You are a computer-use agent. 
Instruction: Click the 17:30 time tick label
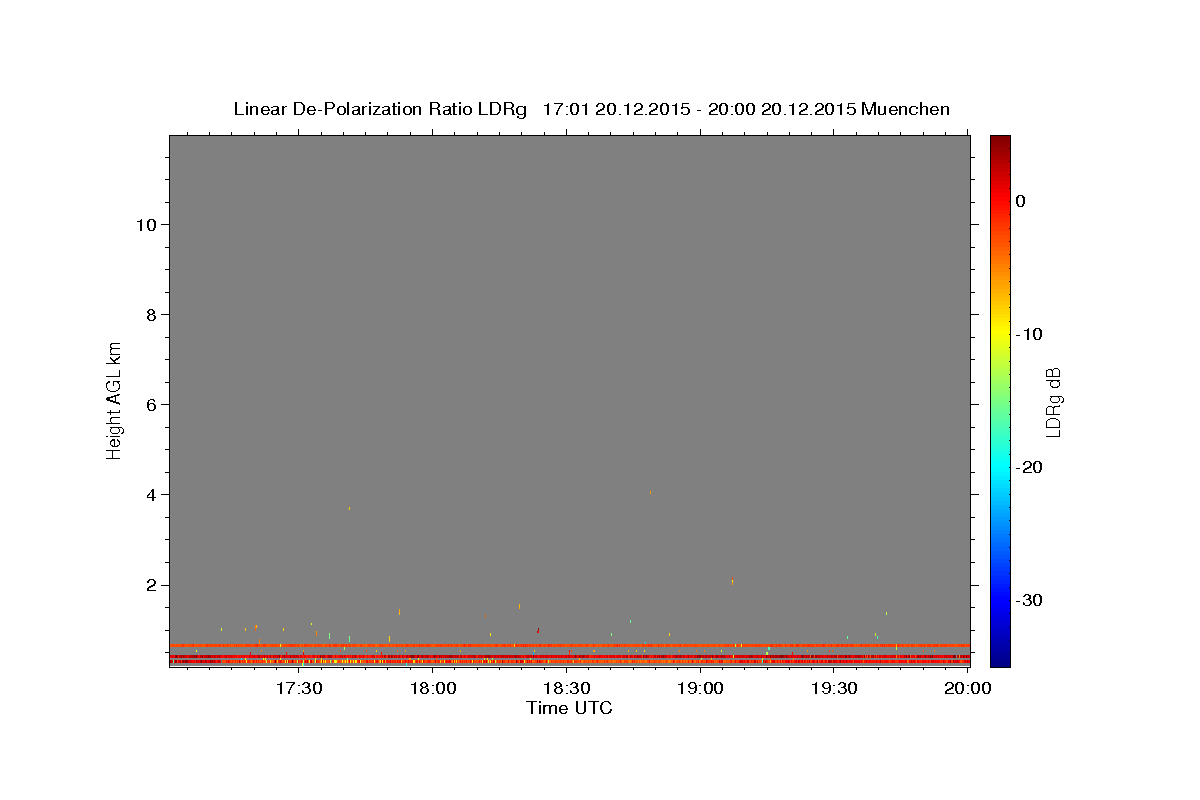(x=299, y=688)
